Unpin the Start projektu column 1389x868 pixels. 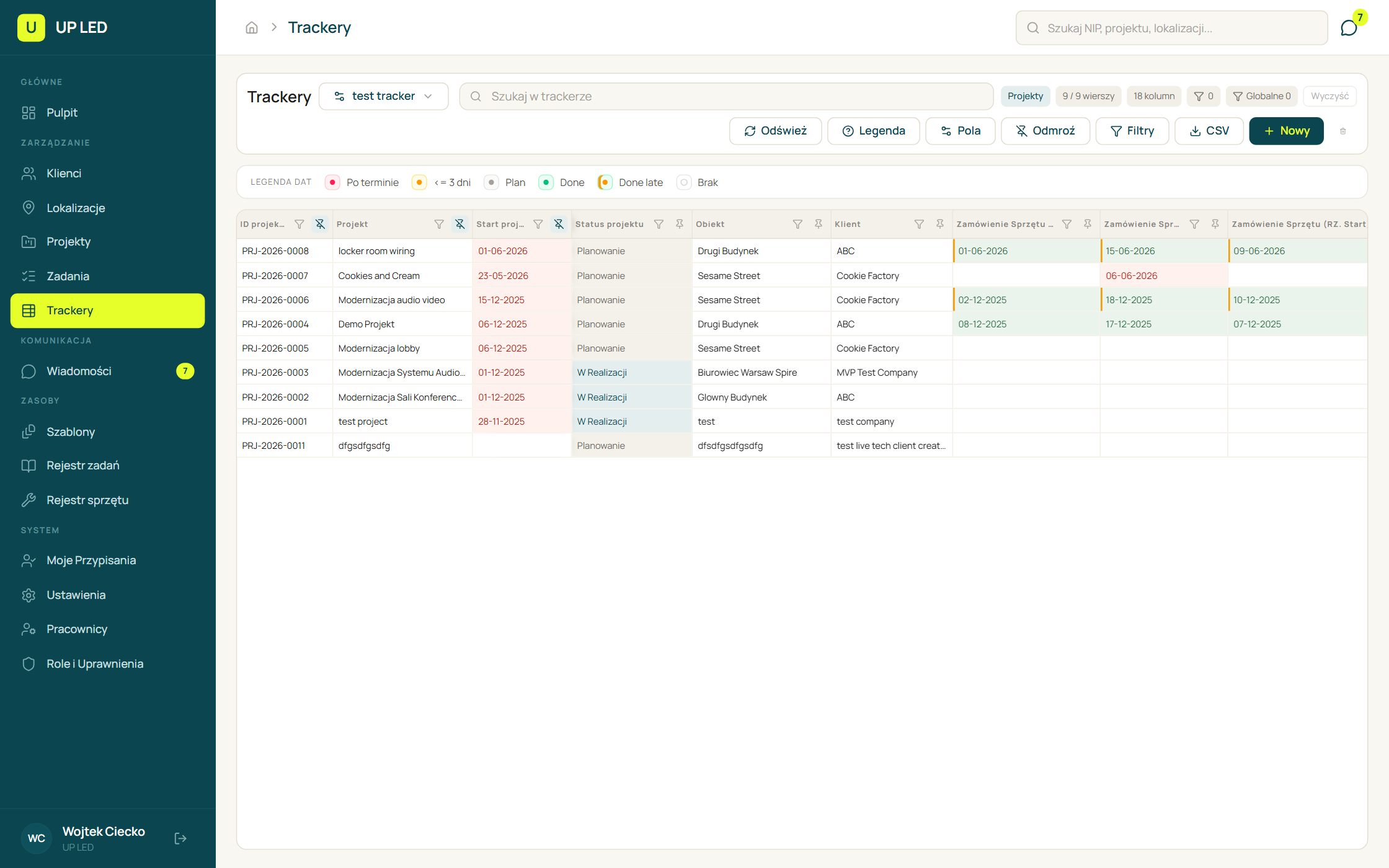559,224
